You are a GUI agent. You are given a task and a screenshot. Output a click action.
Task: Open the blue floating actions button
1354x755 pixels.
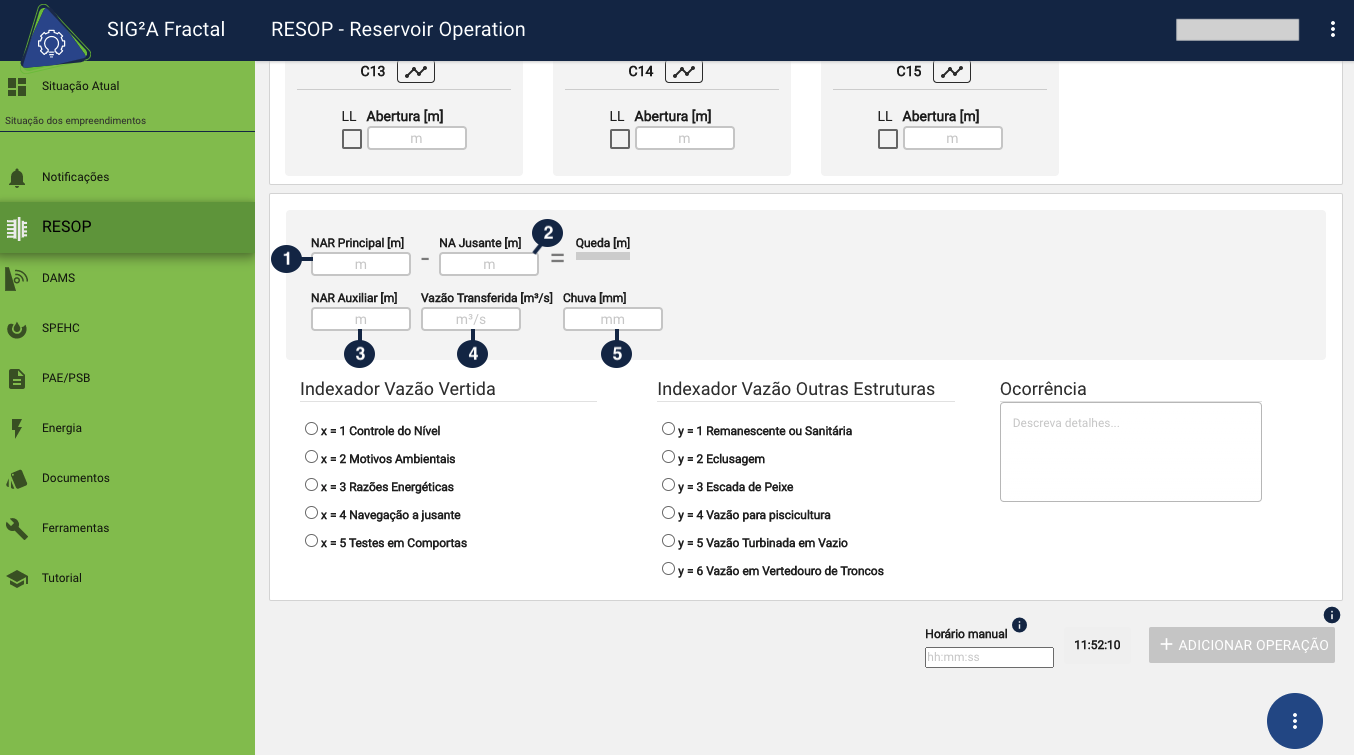tap(1294, 720)
